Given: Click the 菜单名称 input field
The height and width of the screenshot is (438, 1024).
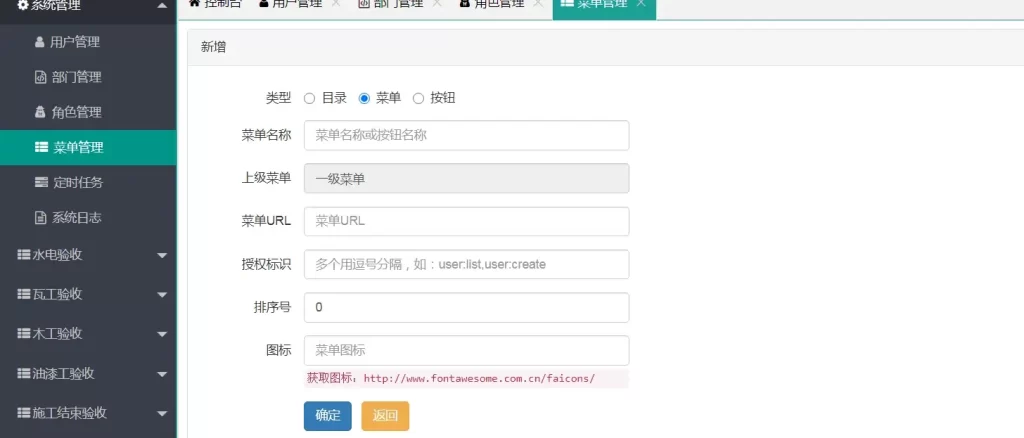Looking at the screenshot, I should pyautogui.click(x=466, y=135).
